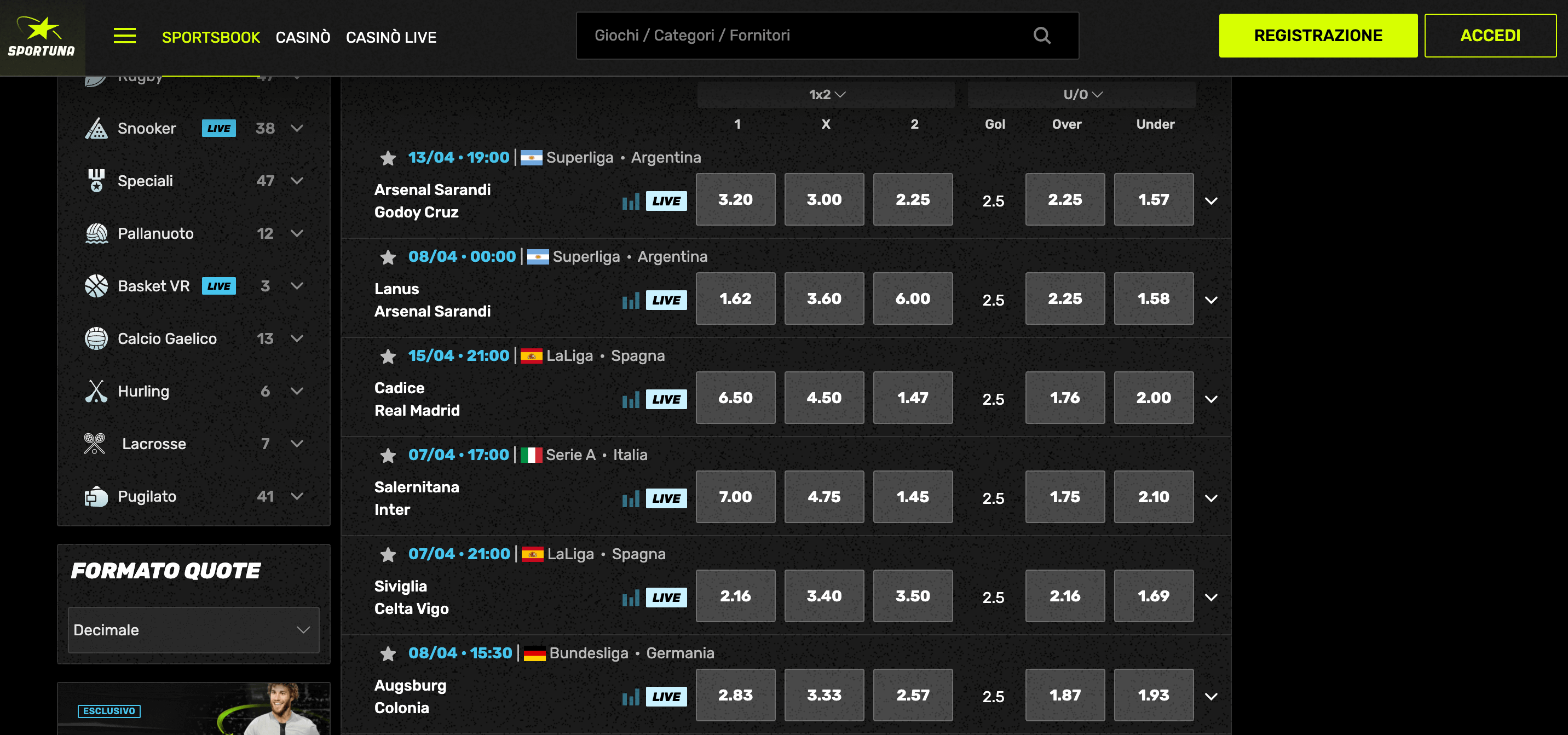Image resolution: width=1568 pixels, height=735 pixels.
Task: Click the Basket VR ball icon
Action: [96, 285]
